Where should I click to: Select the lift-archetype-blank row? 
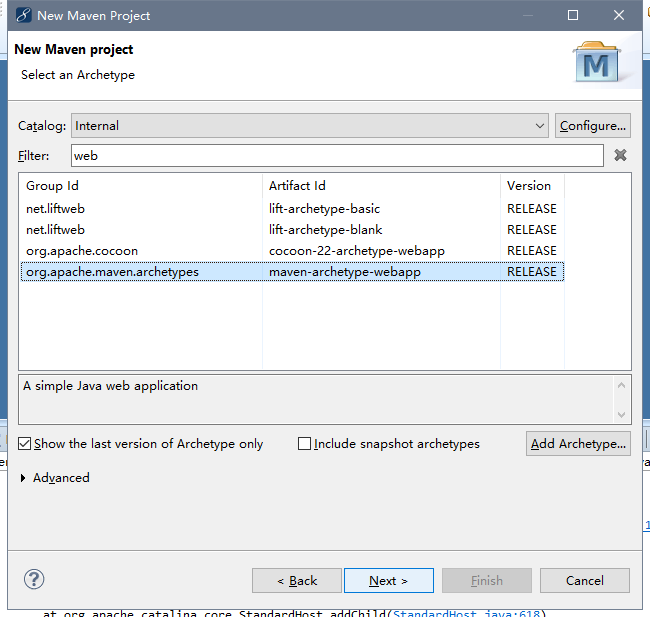[x=292, y=230]
